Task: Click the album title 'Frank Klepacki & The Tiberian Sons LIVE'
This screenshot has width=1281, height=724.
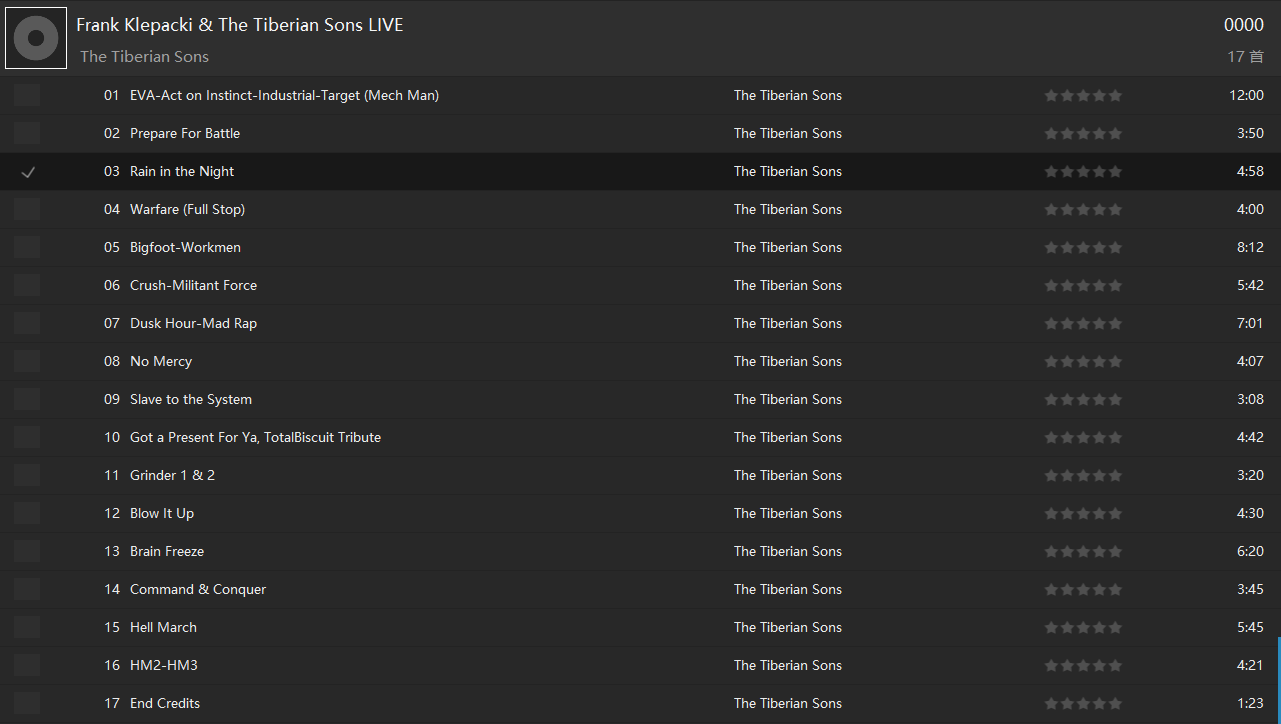Action: click(x=240, y=25)
